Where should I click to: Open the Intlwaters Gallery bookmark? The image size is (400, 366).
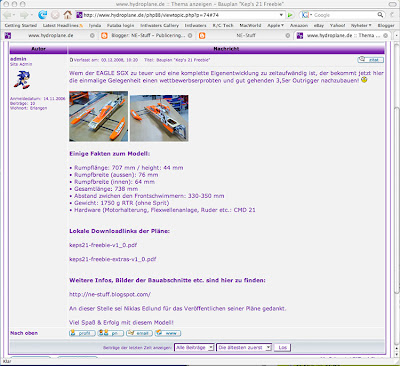[159, 25]
